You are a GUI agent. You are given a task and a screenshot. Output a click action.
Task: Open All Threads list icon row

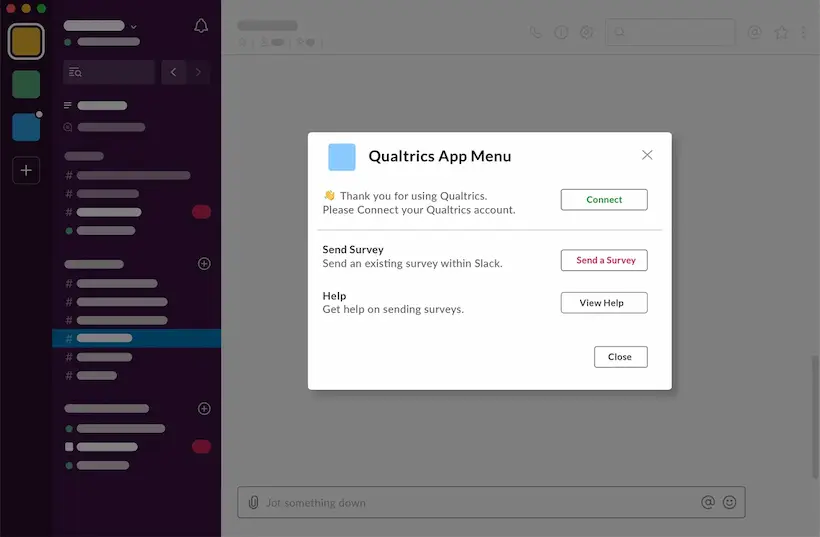pyautogui.click(x=96, y=106)
